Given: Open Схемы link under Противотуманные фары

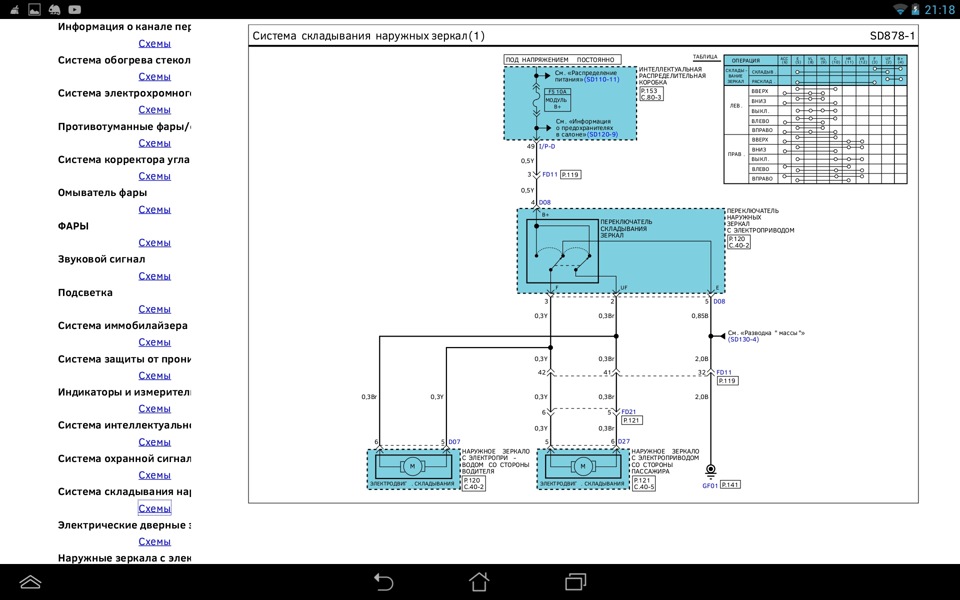Looking at the screenshot, I should 154,143.
